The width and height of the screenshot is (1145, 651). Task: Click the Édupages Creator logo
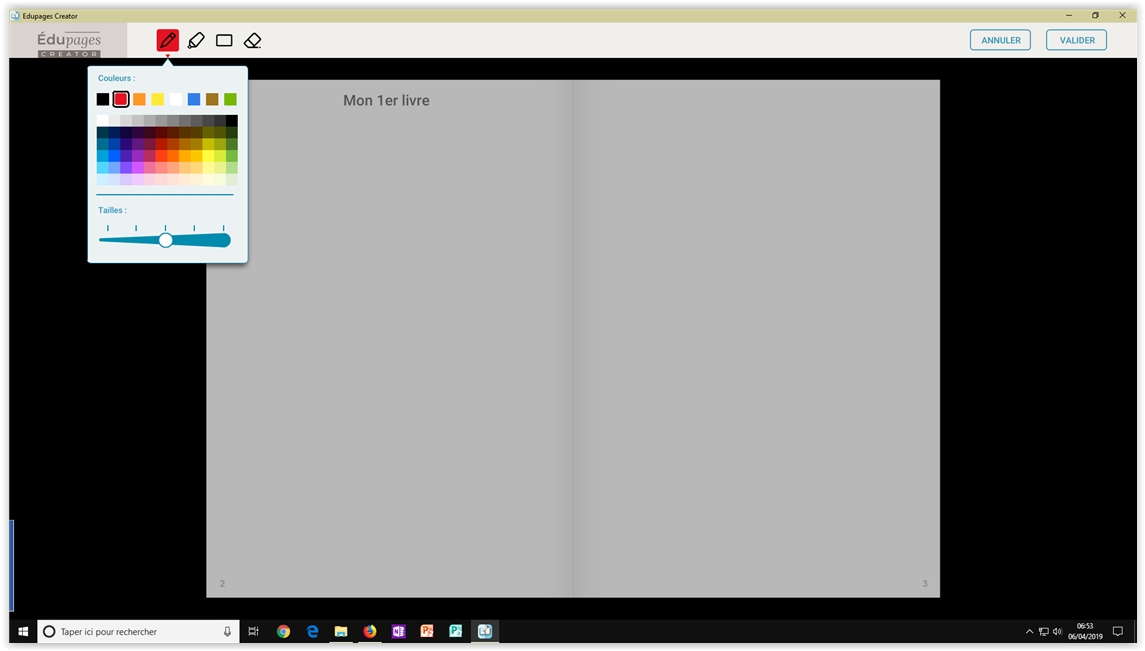(69, 42)
